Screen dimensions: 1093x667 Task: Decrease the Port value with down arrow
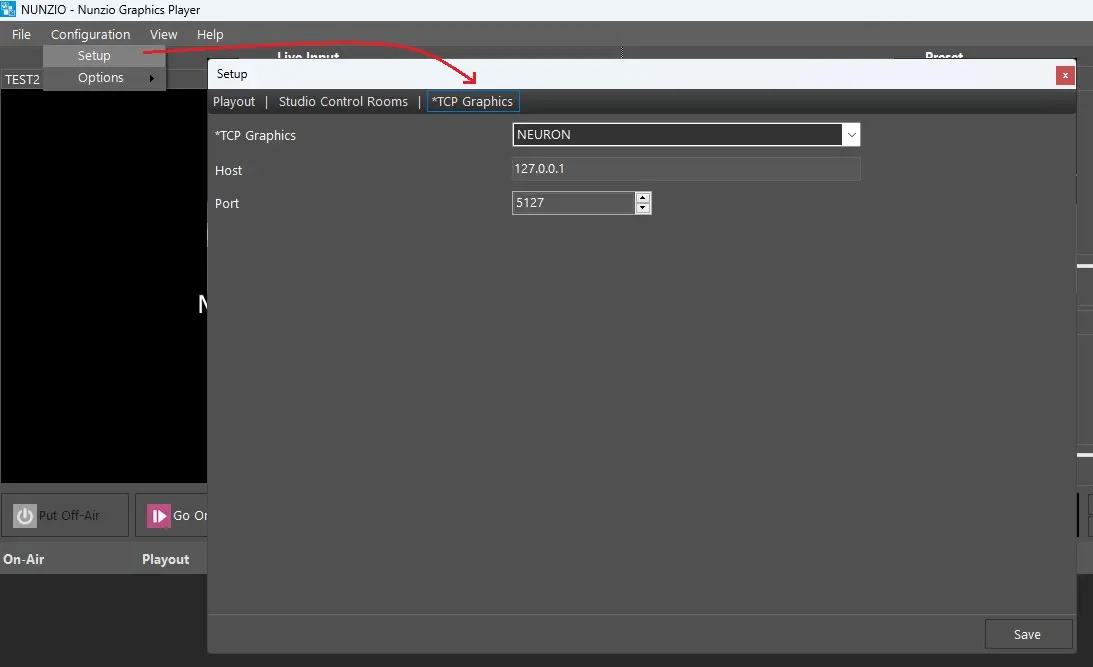tap(643, 208)
